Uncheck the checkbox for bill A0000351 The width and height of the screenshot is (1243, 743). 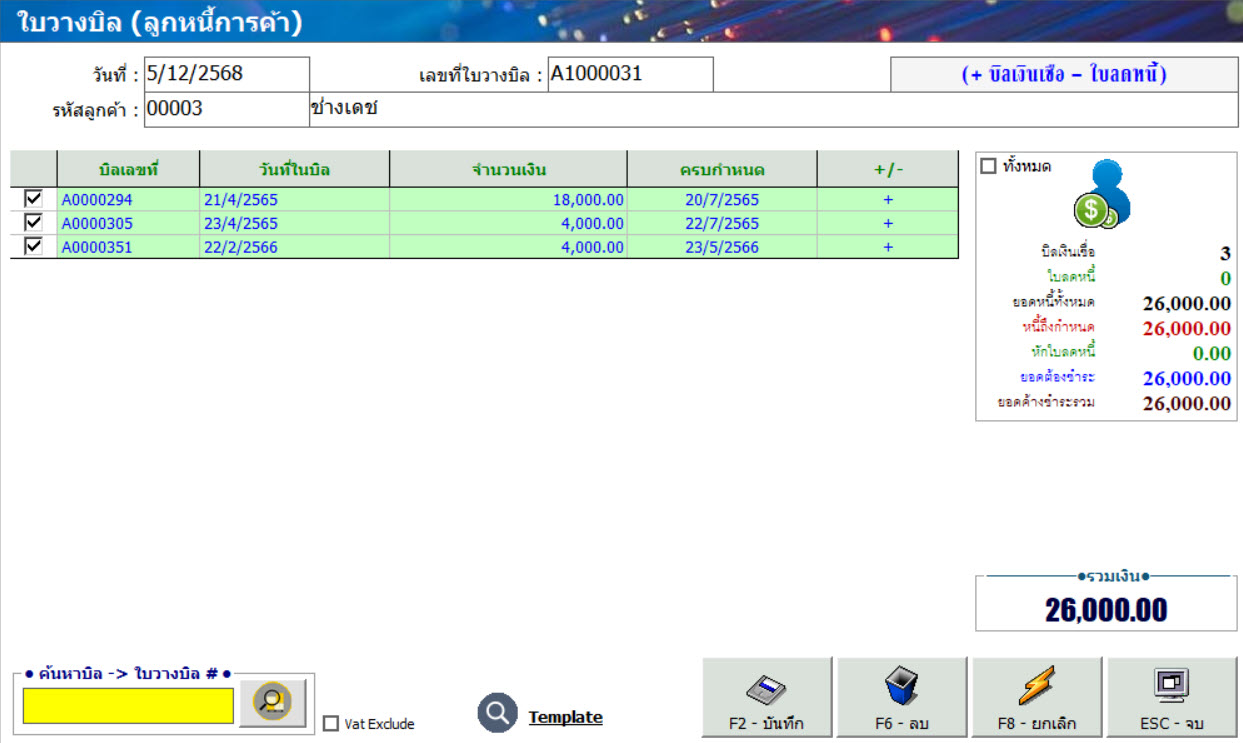[x=33, y=247]
